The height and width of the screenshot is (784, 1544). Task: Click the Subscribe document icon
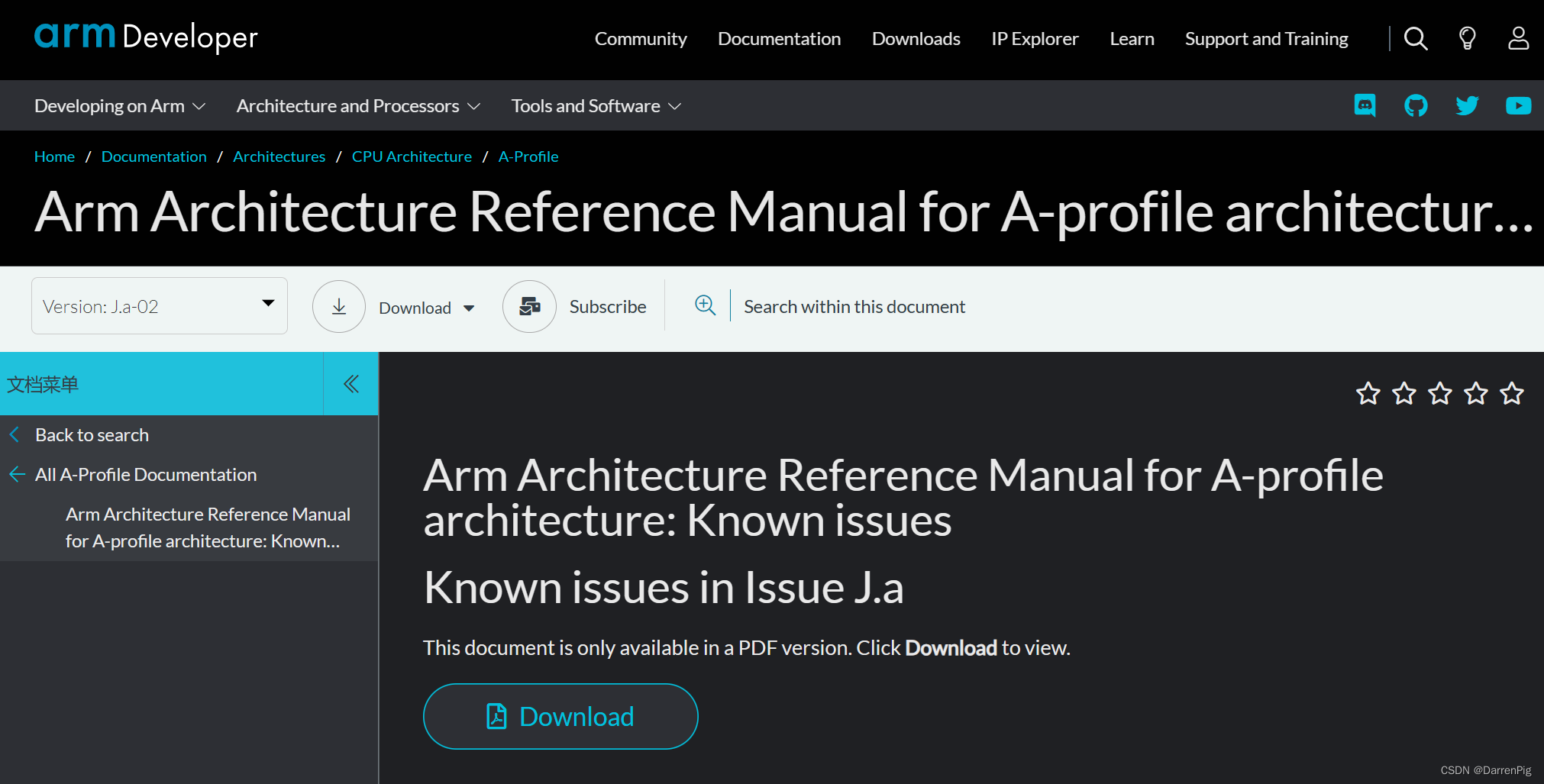(529, 306)
